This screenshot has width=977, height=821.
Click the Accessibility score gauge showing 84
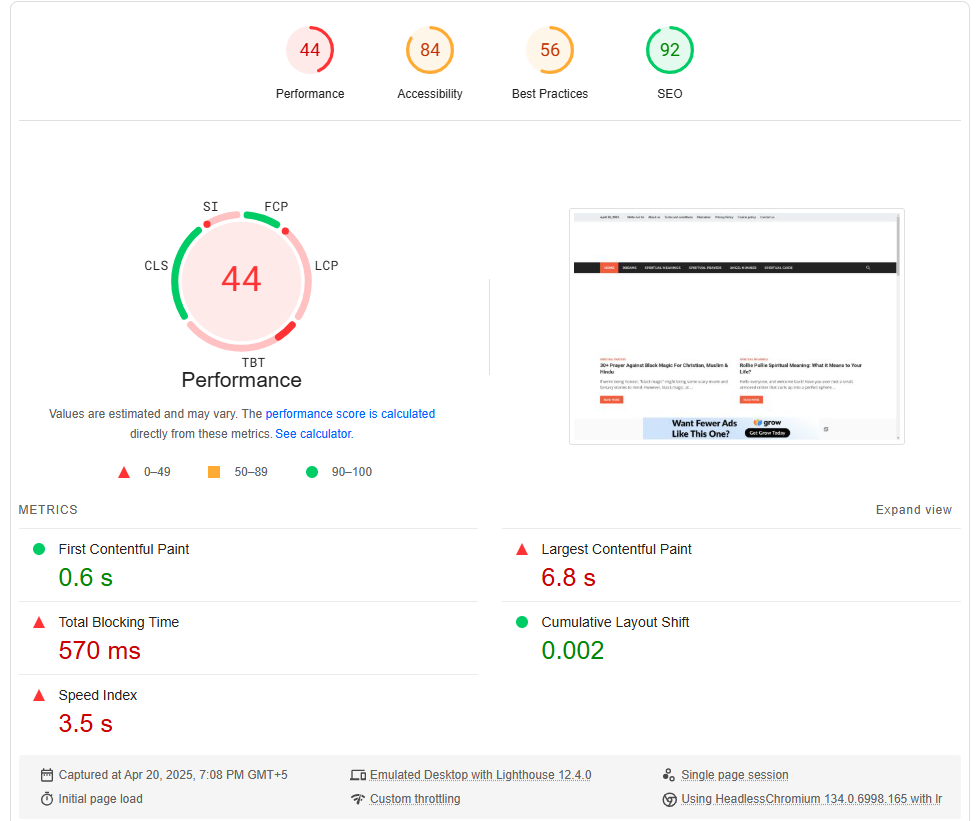click(430, 50)
